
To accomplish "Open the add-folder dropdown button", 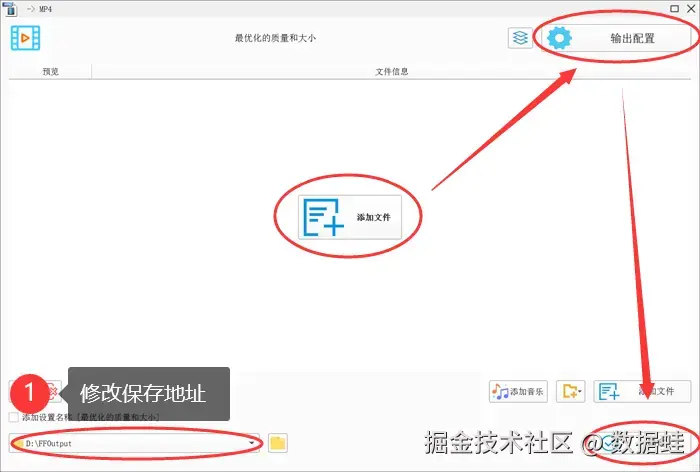I will coord(571,392).
